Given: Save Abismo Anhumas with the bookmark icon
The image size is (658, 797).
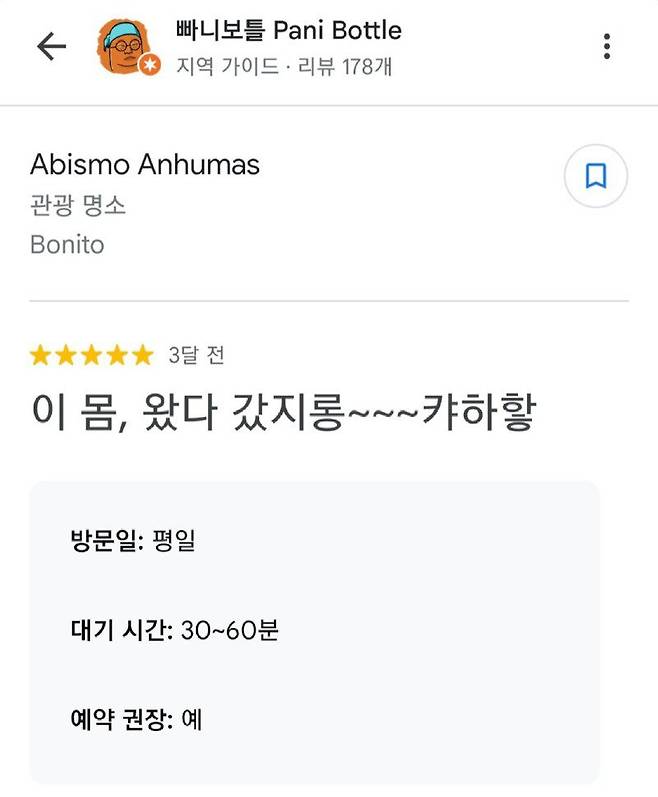Looking at the screenshot, I should [x=596, y=177].
